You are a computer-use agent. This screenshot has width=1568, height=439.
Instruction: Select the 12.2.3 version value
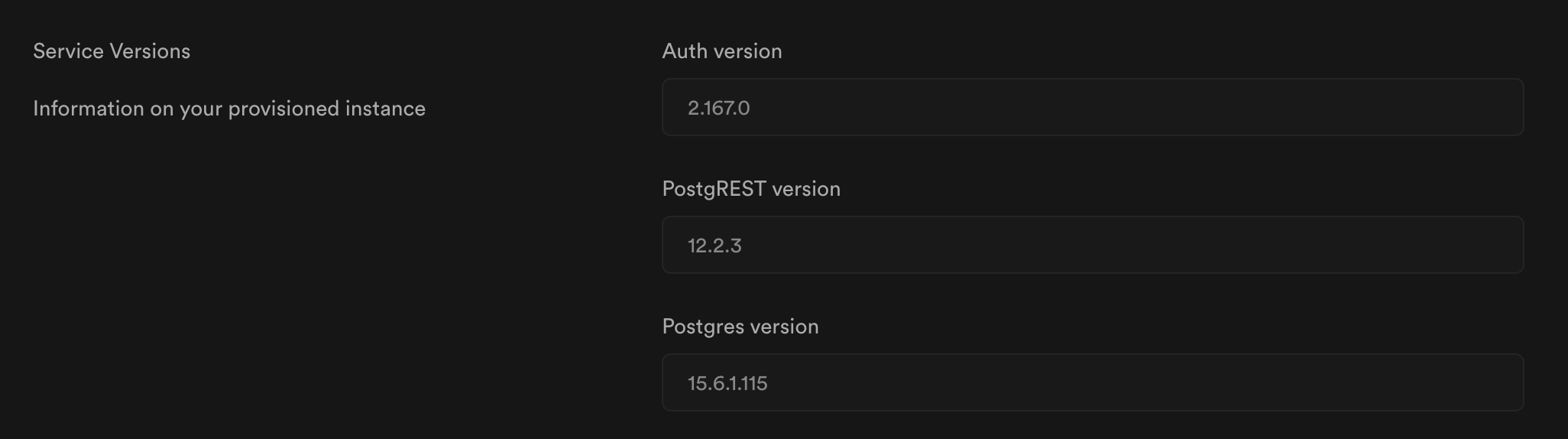coord(714,246)
